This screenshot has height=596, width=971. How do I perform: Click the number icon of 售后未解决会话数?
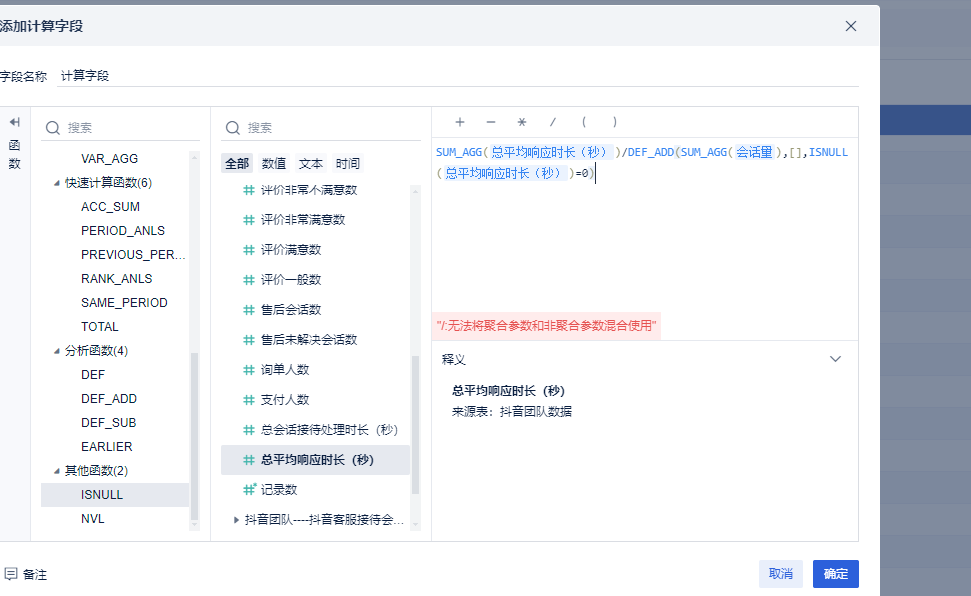(249, 340)
